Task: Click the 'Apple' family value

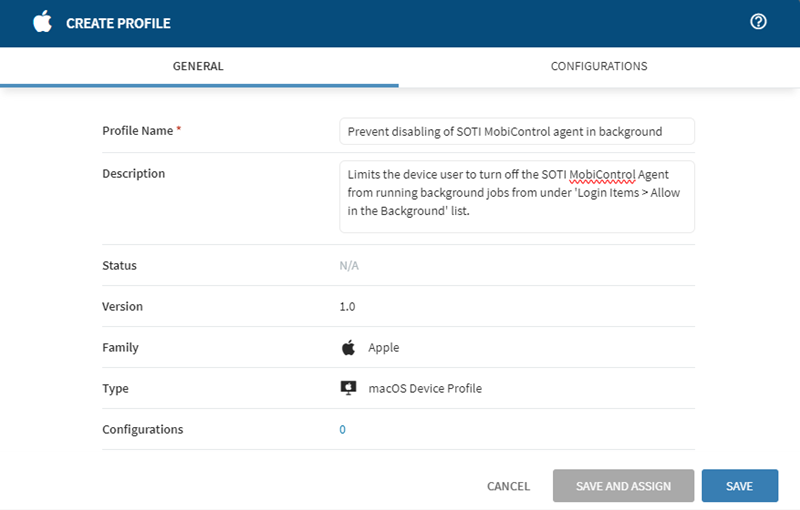Action: 384,347
